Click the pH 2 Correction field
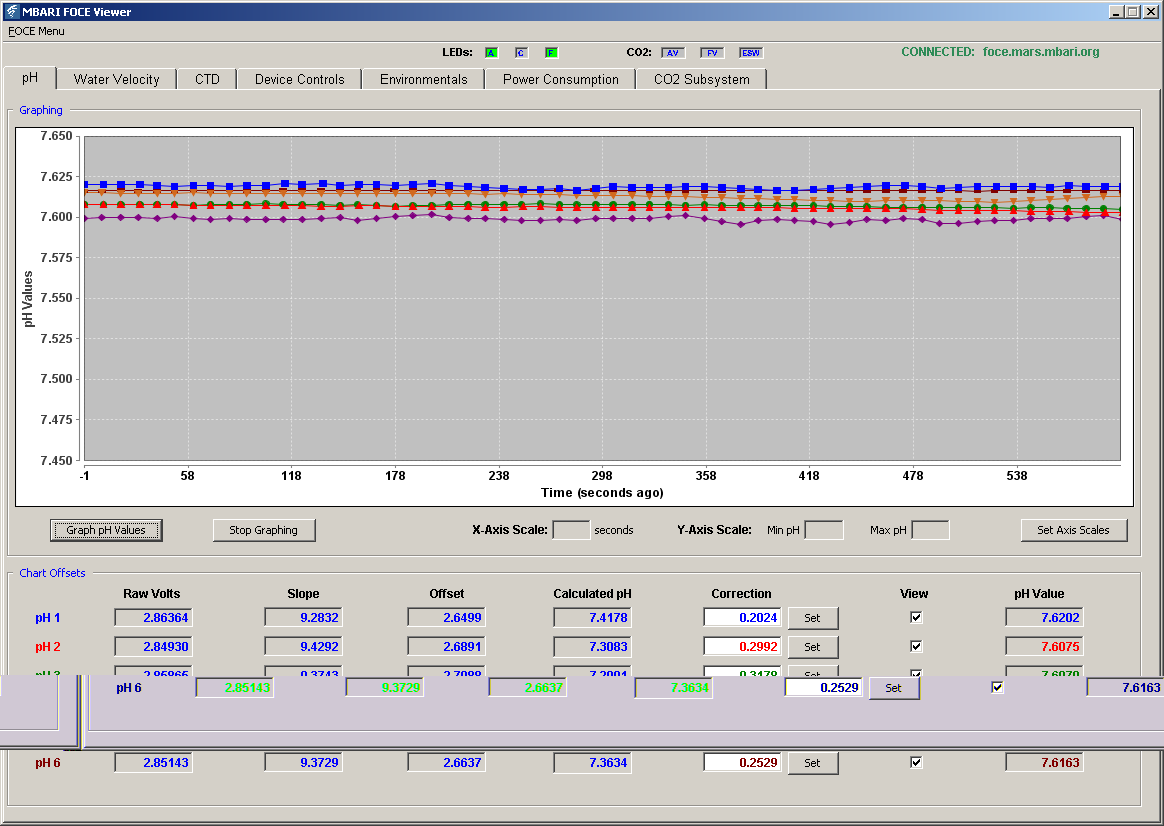The width and height of the screenshot is (1164, 826). click(742, 646)
